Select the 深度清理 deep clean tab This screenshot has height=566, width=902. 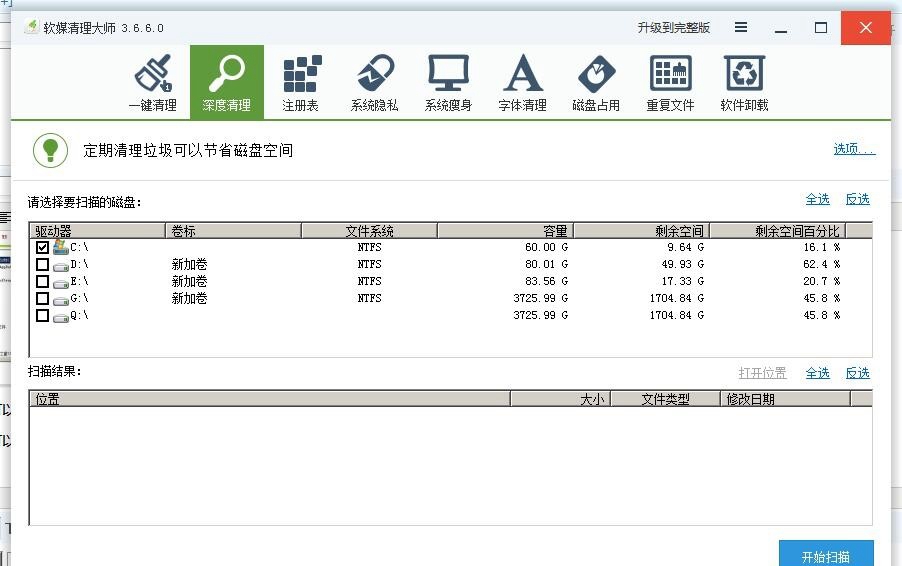click(227, 82)
